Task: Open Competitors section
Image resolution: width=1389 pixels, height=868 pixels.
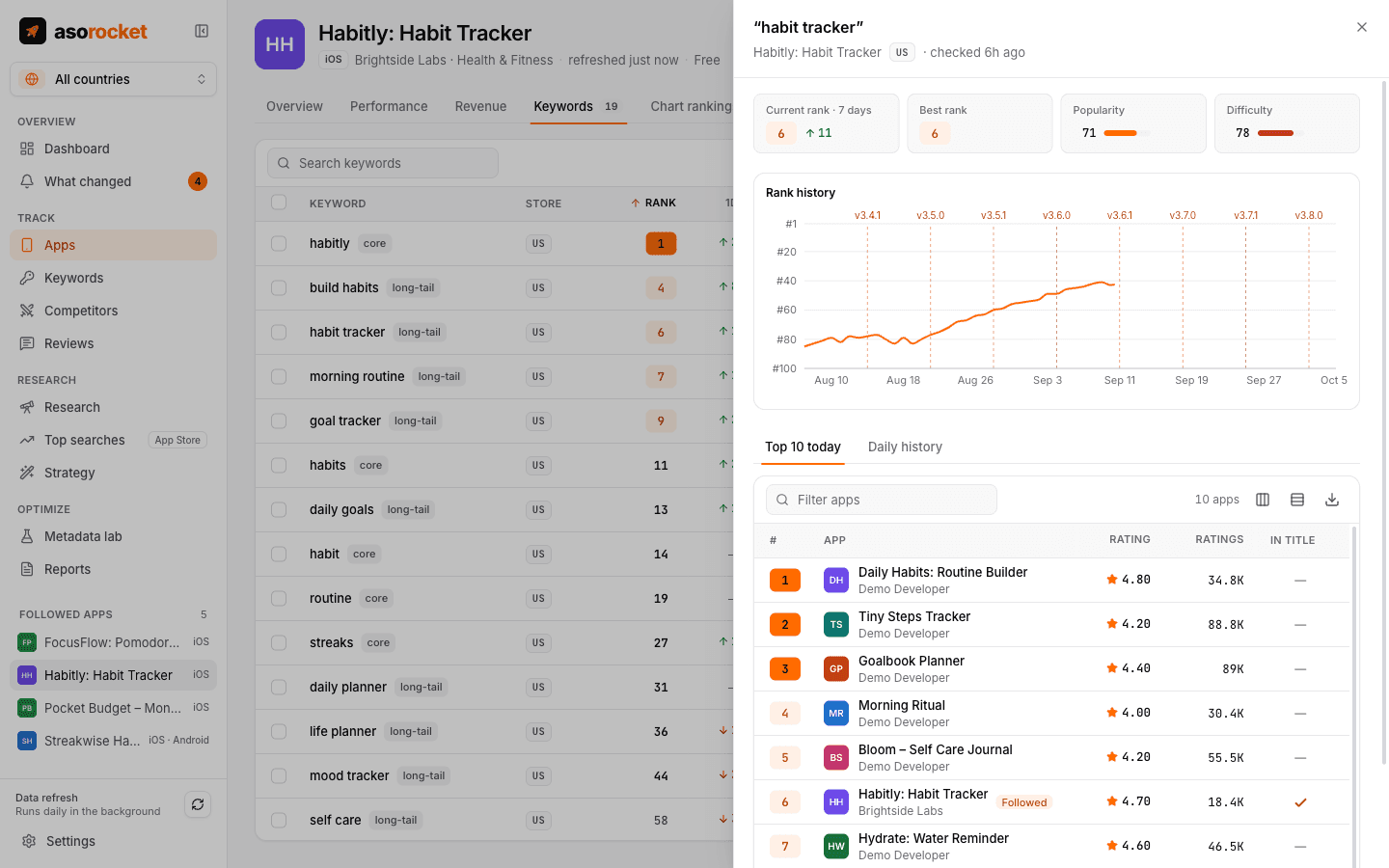Action: (x=113, y=311)
